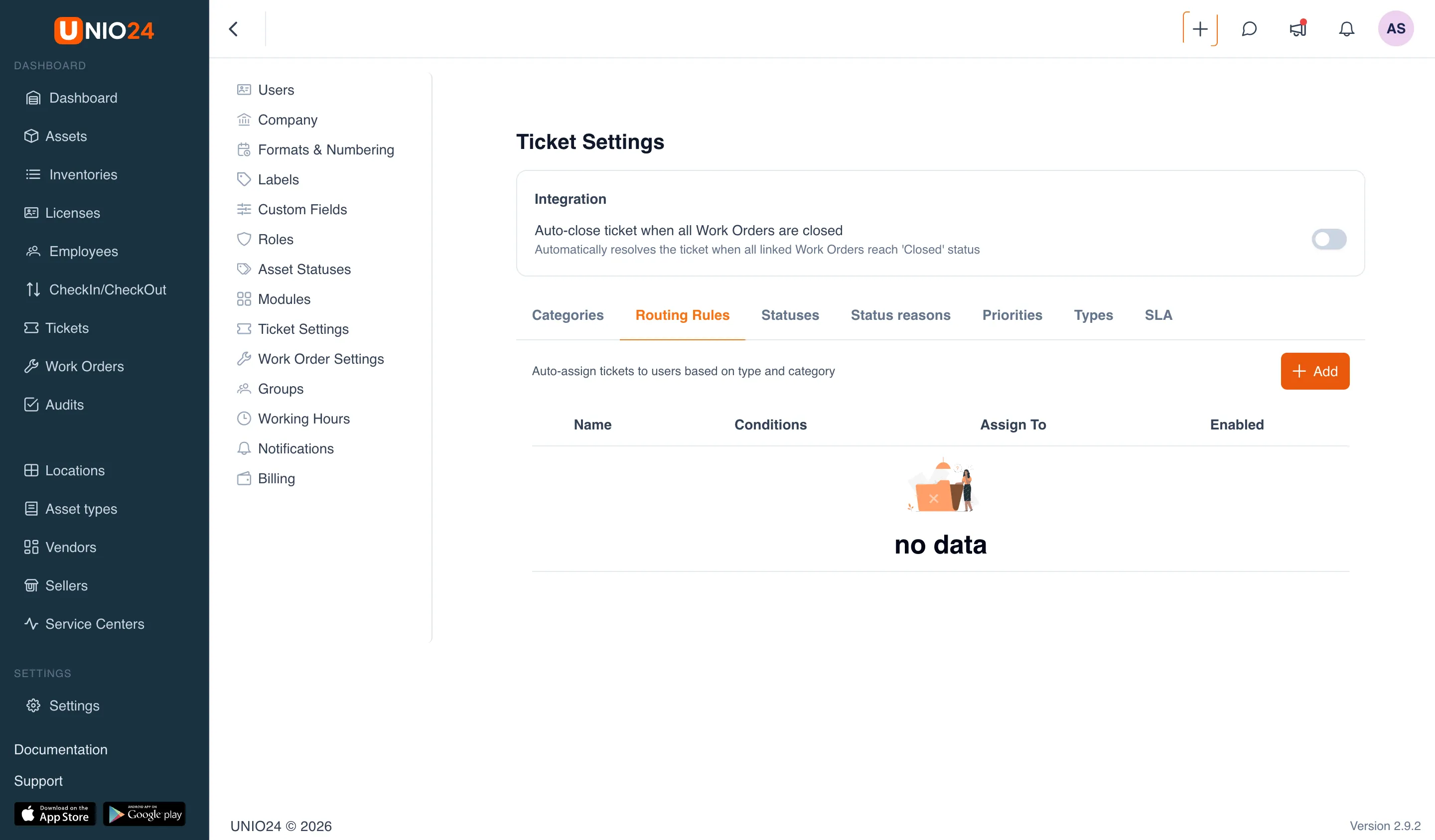Open the notifications bell in header

point(1346,28)
